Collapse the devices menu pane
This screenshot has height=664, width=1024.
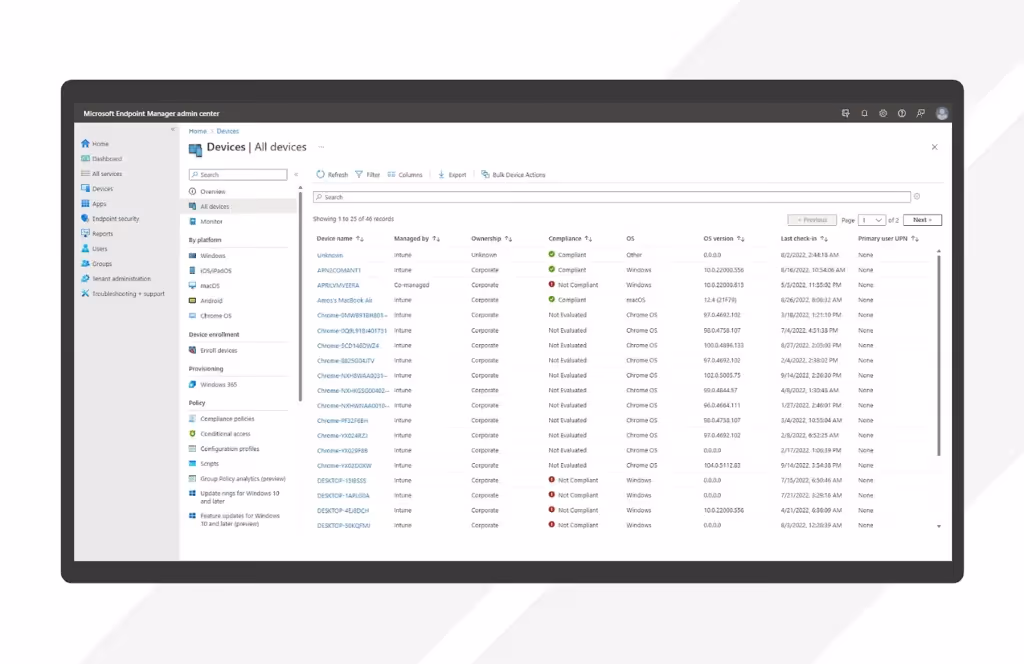tap(296, 174)
